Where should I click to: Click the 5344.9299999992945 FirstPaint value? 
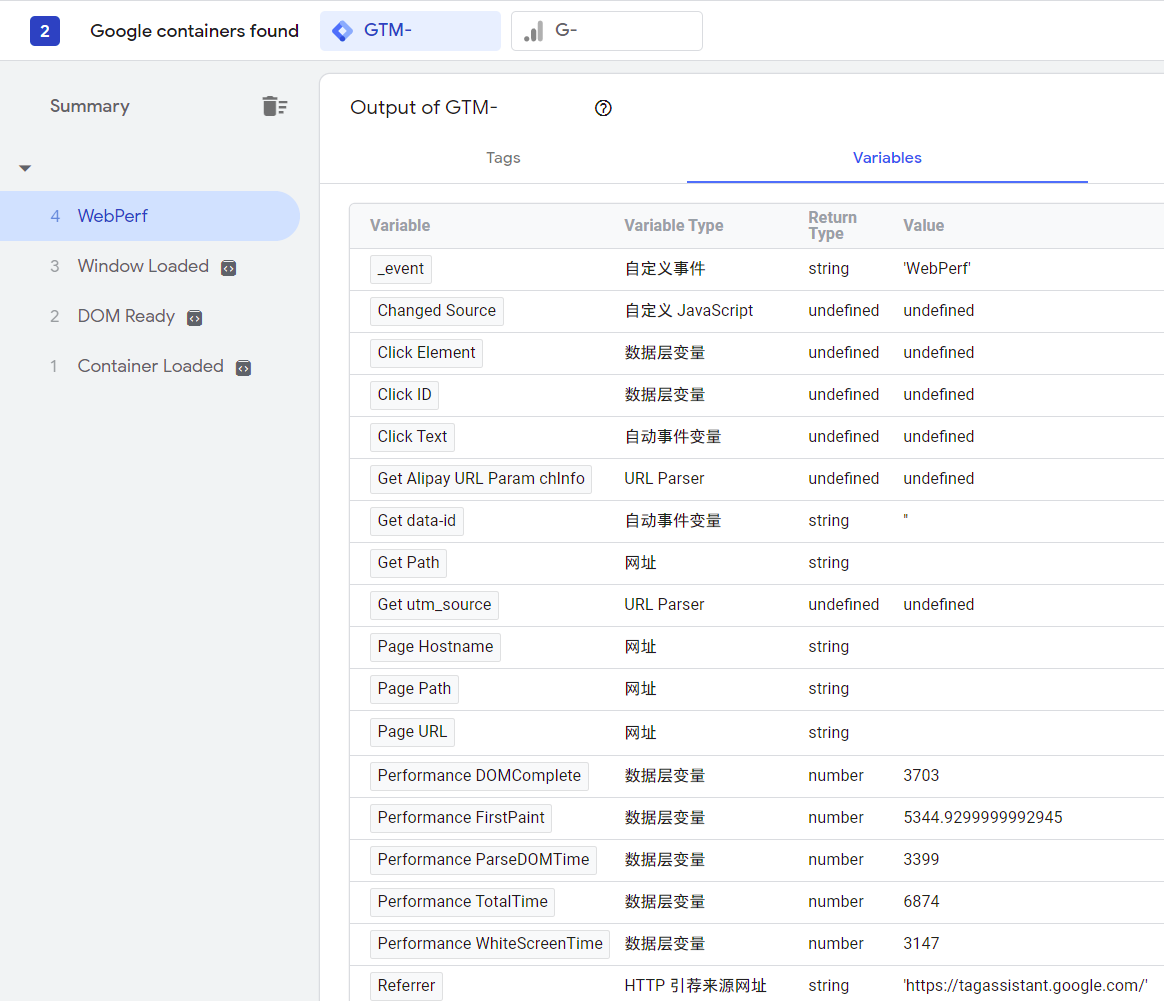[983, 818]
